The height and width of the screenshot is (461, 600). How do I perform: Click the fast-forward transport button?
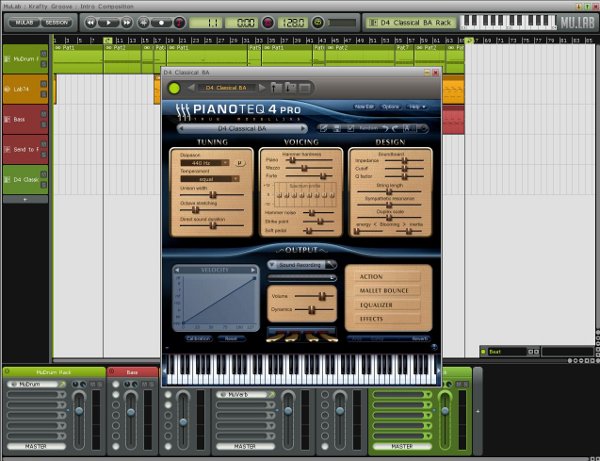pyautogui.click(x=126, y=23)
